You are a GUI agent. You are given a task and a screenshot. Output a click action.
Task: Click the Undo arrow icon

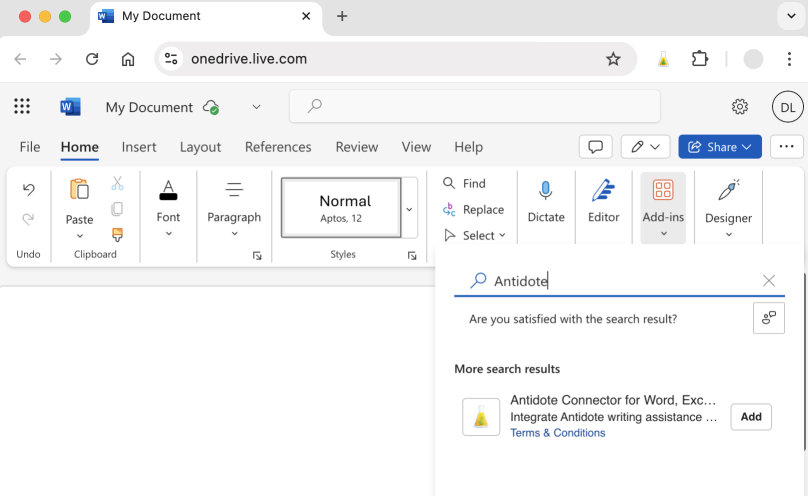pyautogui.click(x=28, y=189)
